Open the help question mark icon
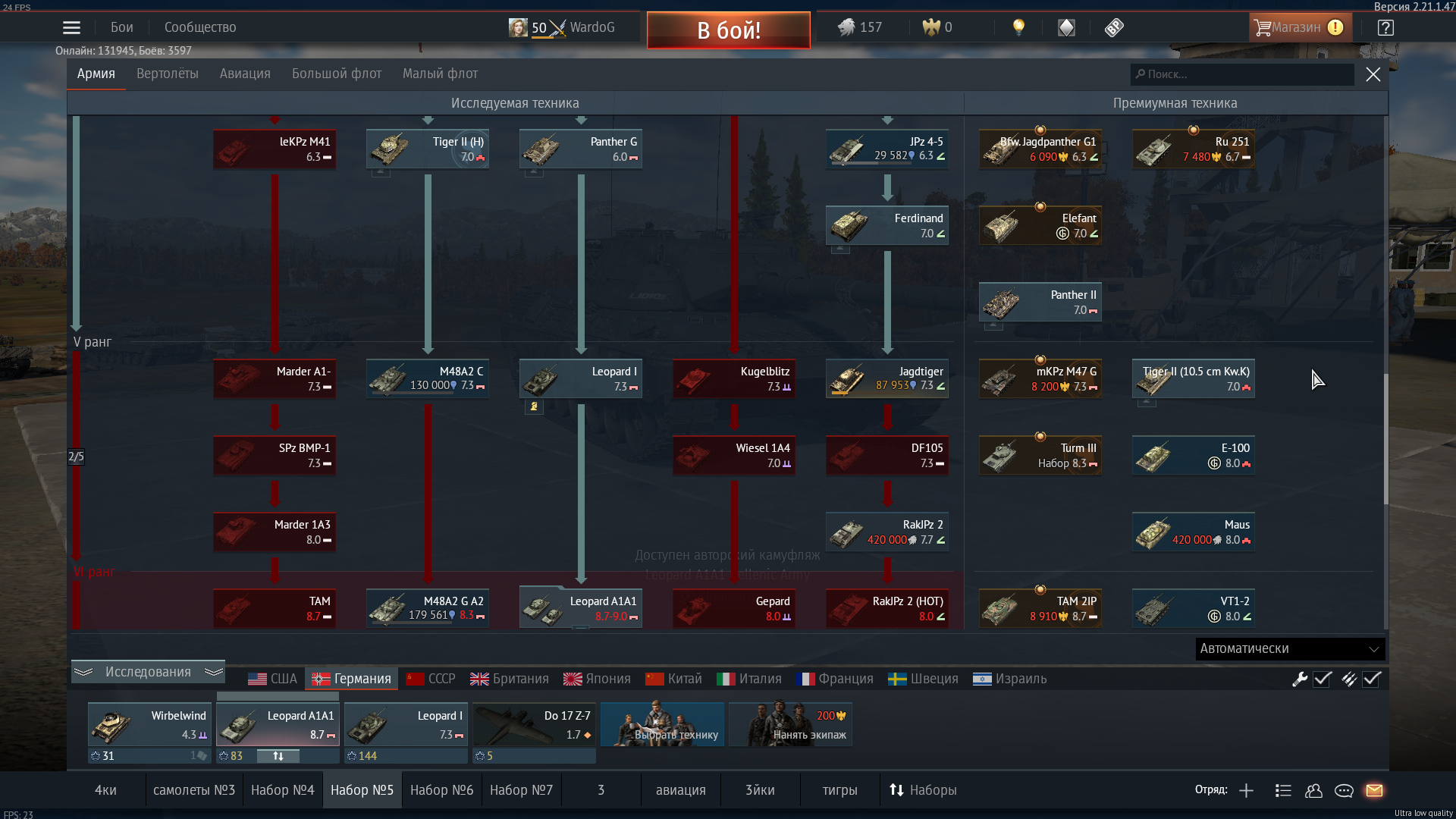The height and width of the screenshot is (819, 1456). tap(1385, 27)
